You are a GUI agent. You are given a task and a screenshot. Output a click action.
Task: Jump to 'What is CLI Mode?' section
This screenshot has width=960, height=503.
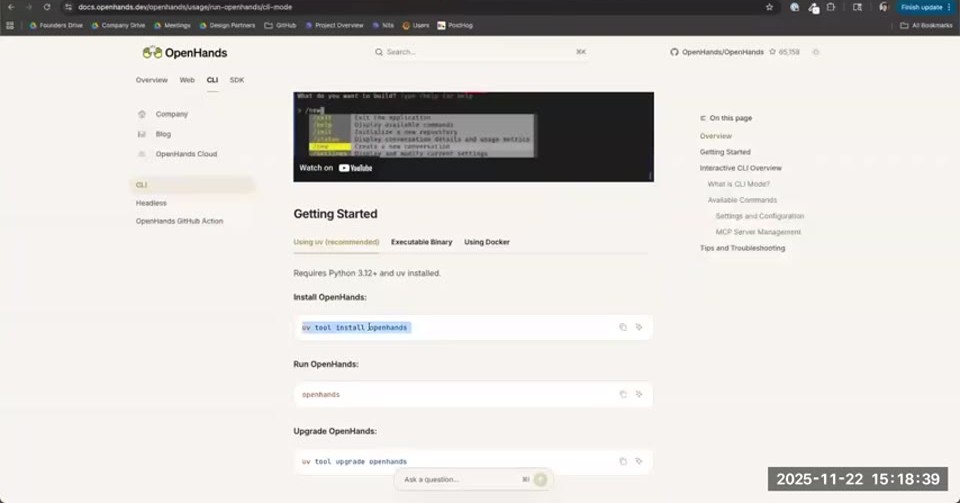[x=739, y=184]
